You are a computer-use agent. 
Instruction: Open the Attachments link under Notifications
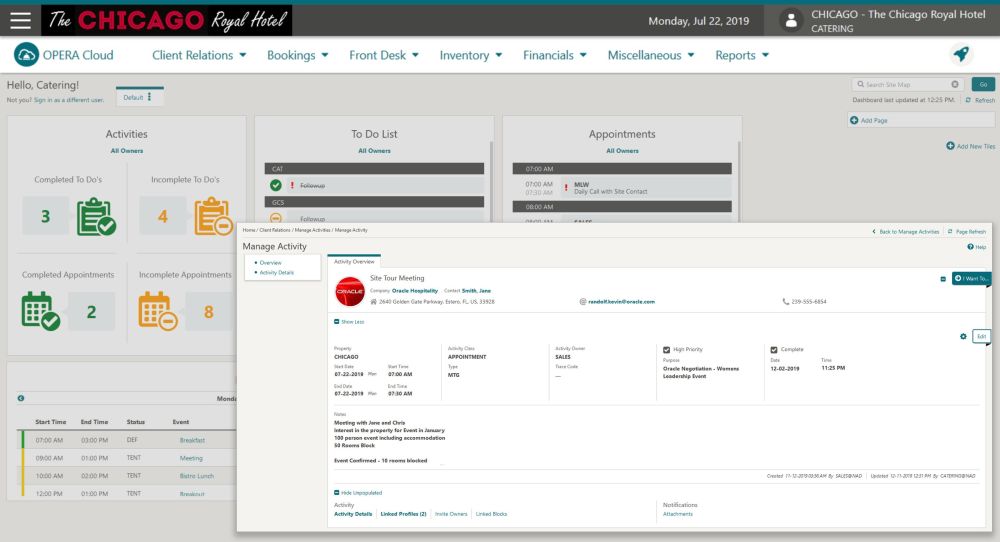677,514
